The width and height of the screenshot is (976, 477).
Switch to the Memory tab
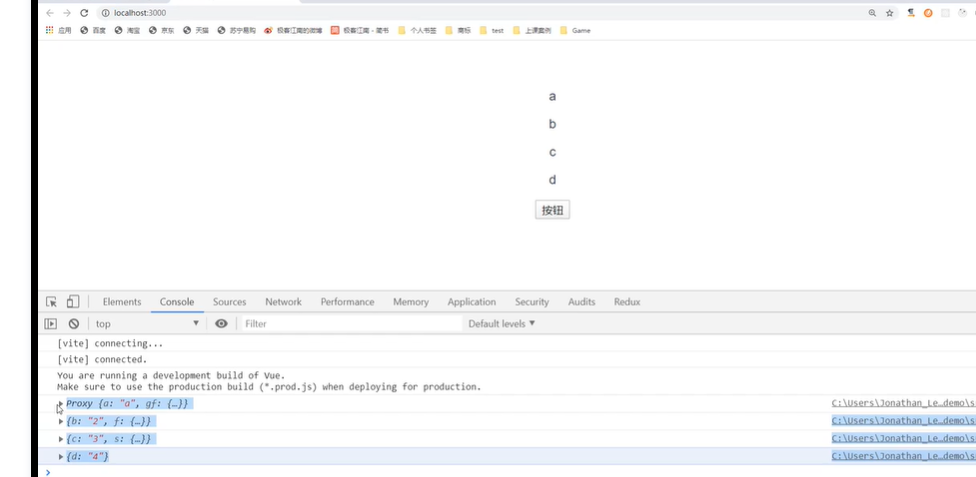(411, 301)
